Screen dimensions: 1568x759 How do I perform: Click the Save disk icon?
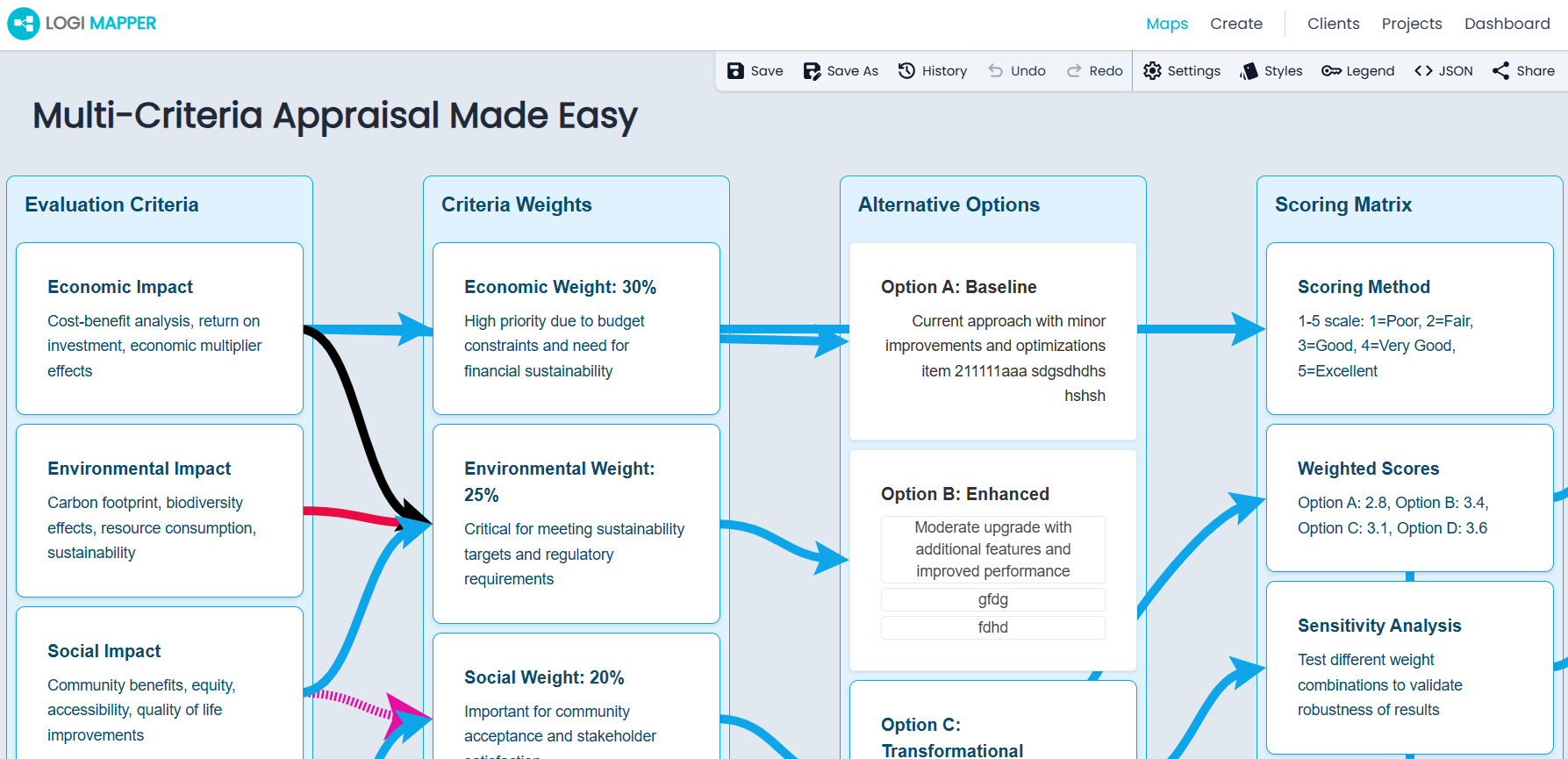point(736,71)
